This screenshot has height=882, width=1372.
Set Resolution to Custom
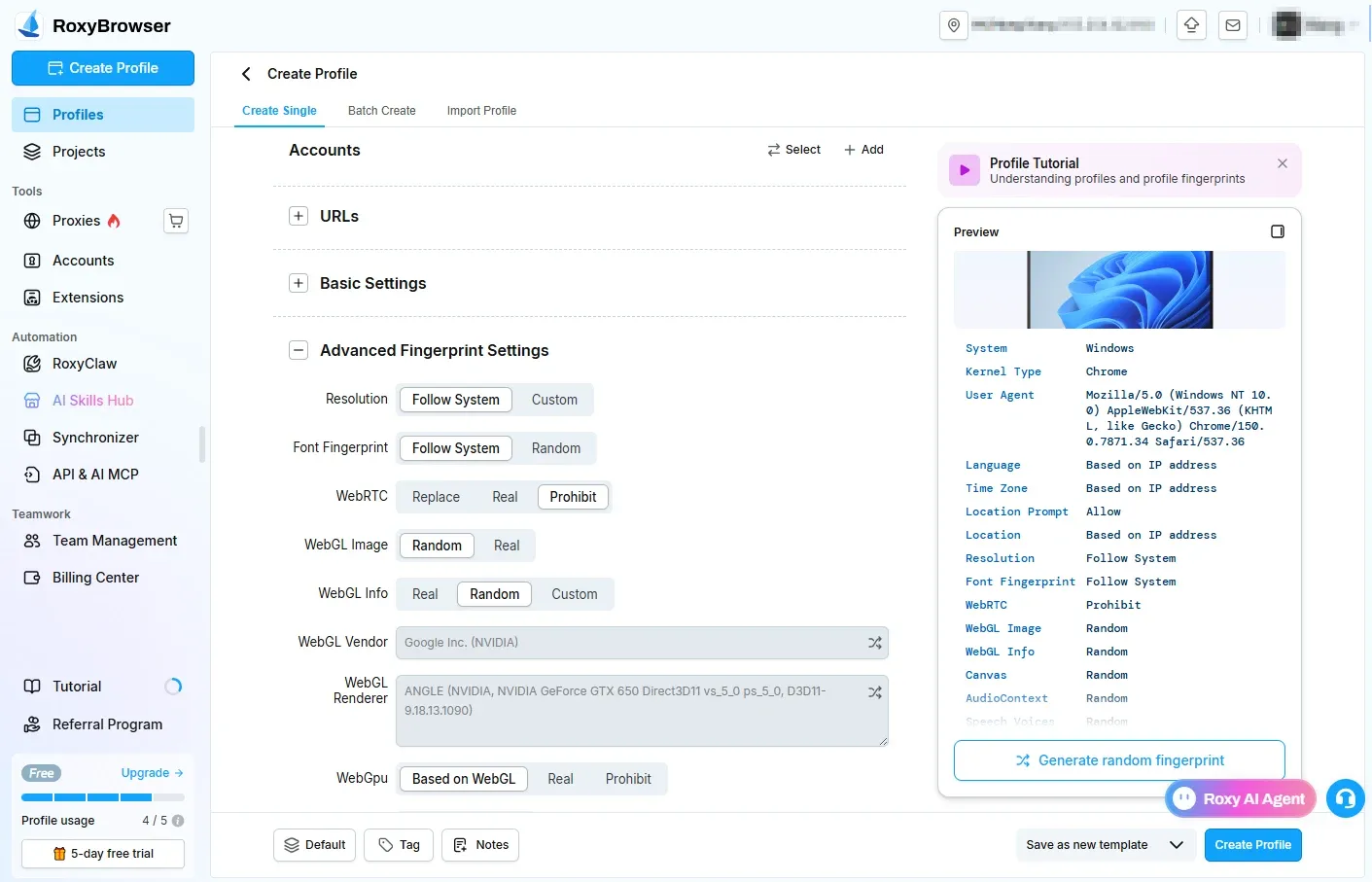[554, 400]
